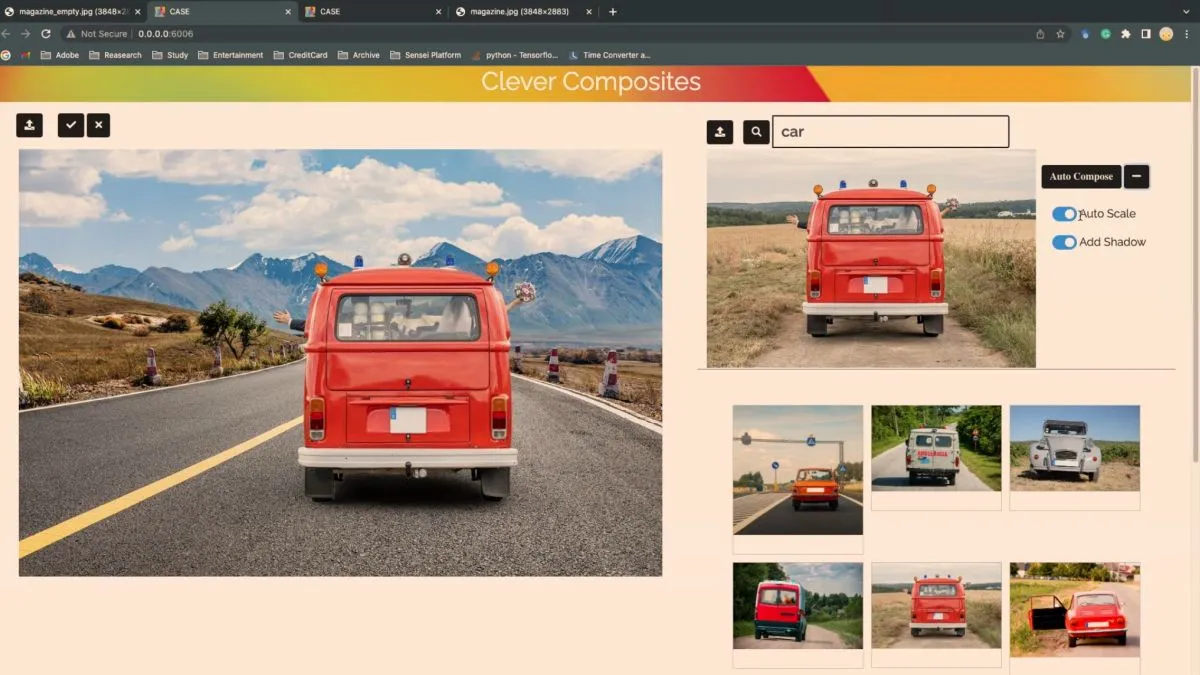
Task: Cancel the composite with the X icon
Action: click(98, 125)
